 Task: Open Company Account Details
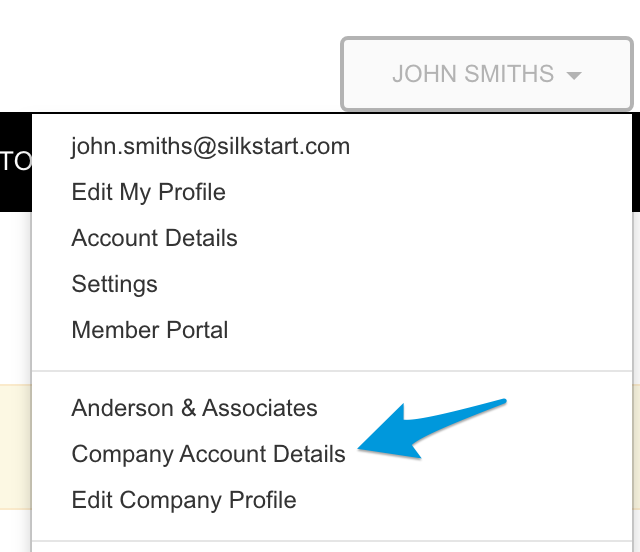[x=208, y=454]
